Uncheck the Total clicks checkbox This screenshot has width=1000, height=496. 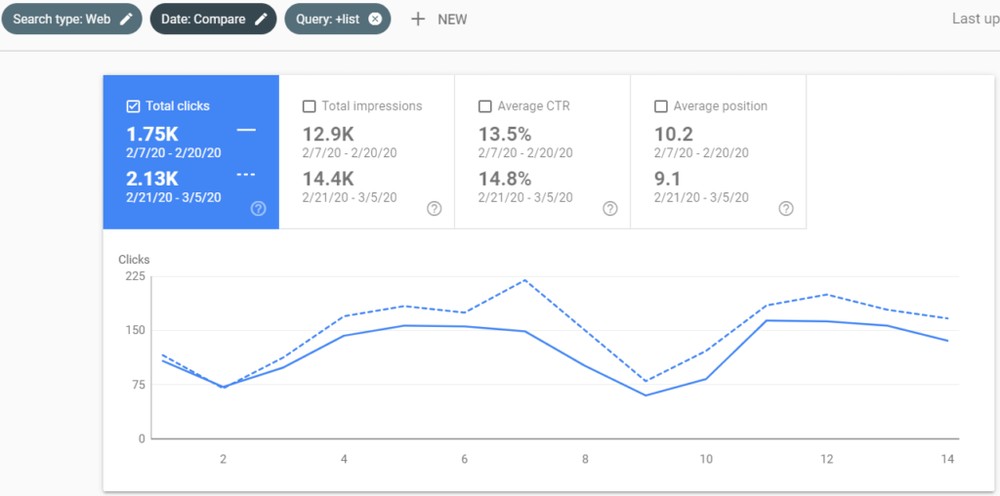tap(133, 106)
